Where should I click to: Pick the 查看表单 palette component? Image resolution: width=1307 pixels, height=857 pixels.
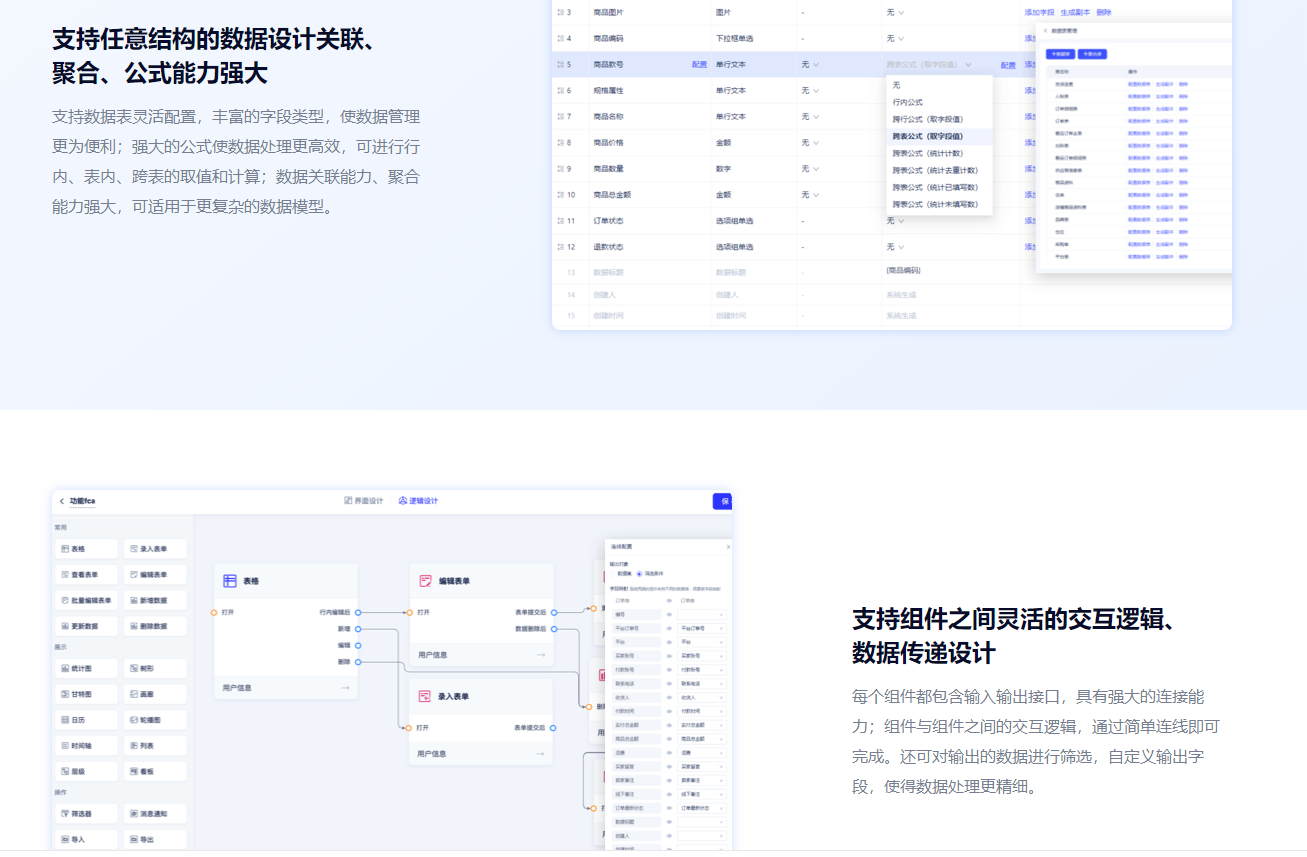point(86,575)
